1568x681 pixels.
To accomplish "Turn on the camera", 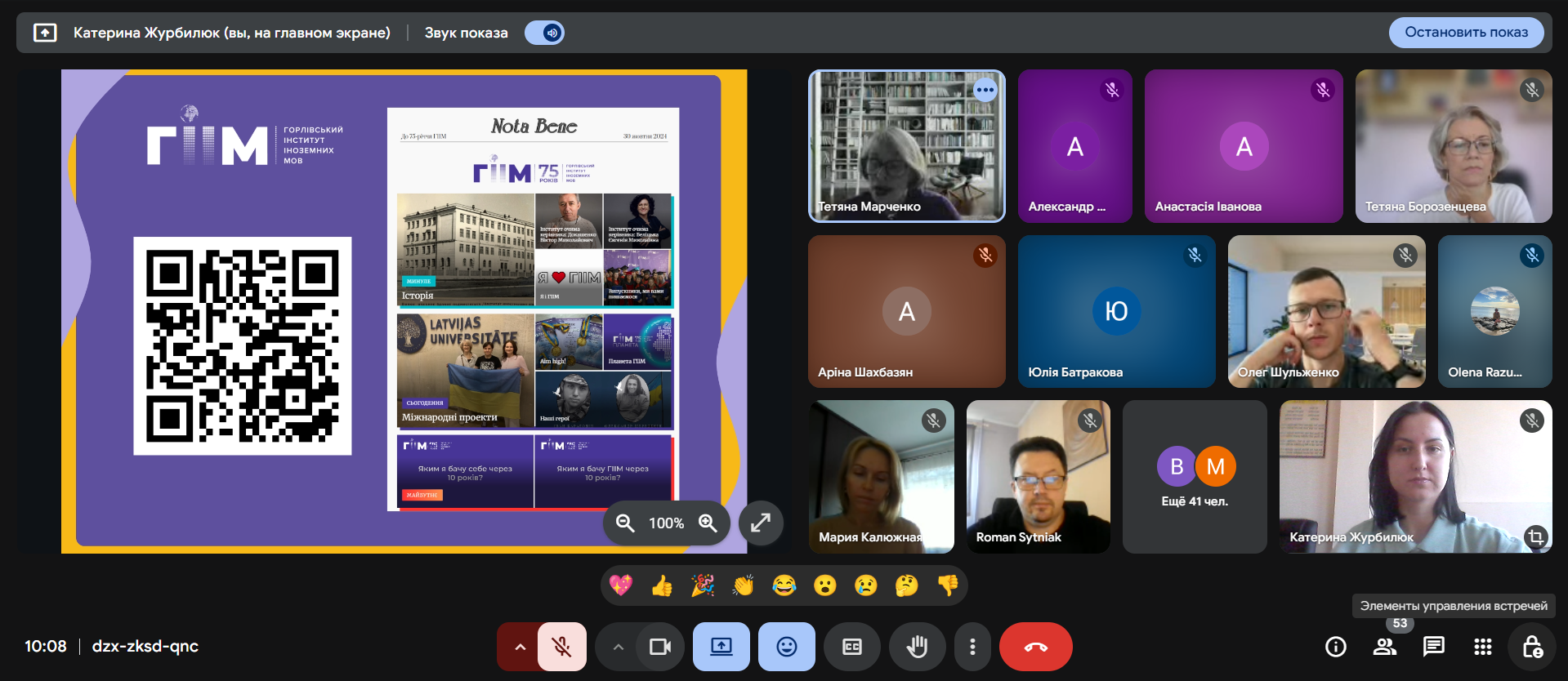I will (659, 647).
